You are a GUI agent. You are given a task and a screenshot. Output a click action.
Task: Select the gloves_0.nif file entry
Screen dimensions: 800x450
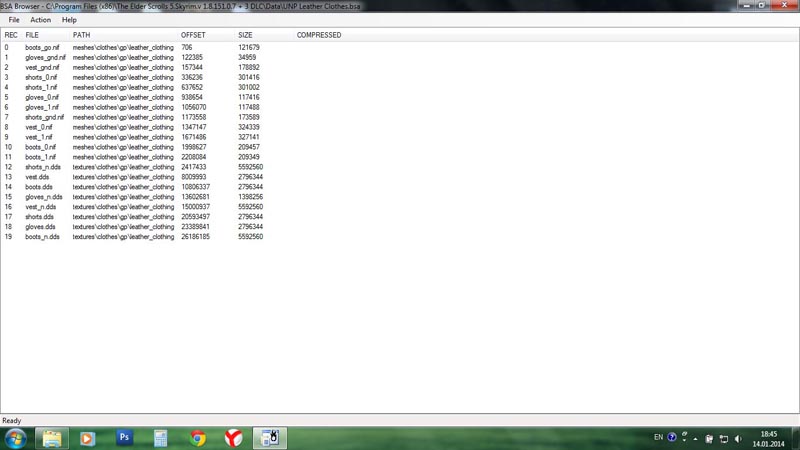(x=42, y=97)
